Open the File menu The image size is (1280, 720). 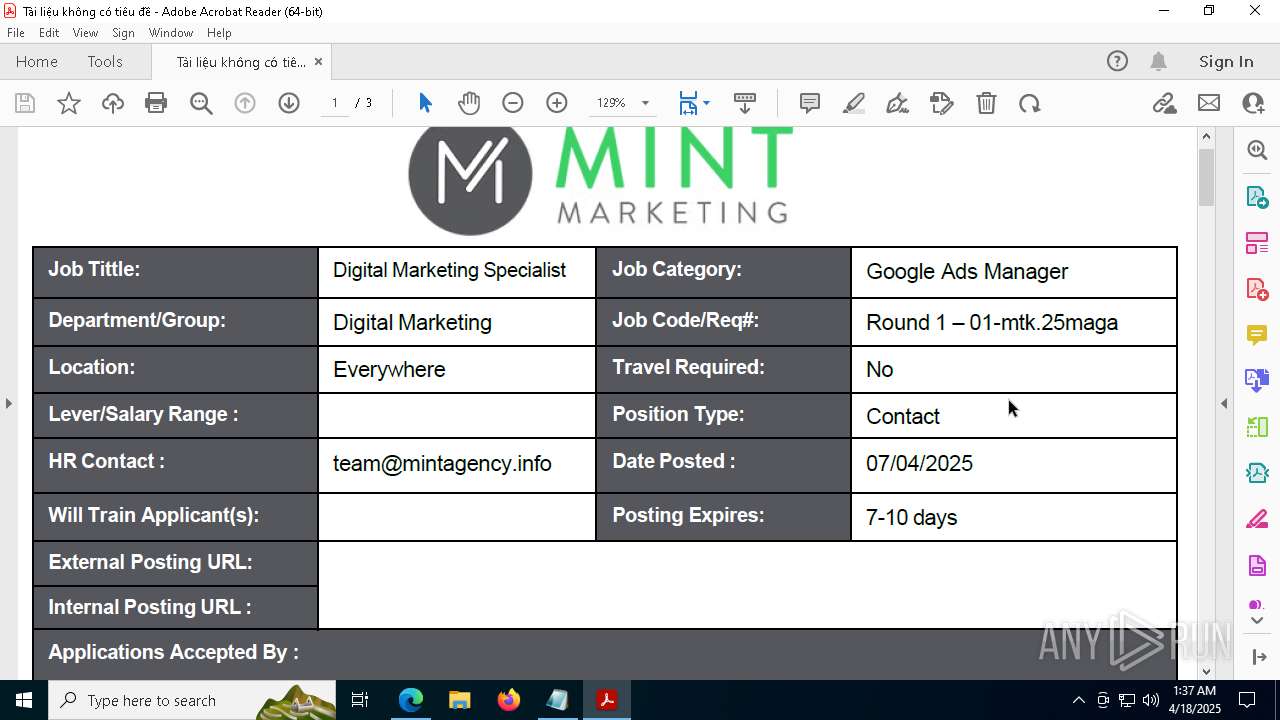pos(16,33)
